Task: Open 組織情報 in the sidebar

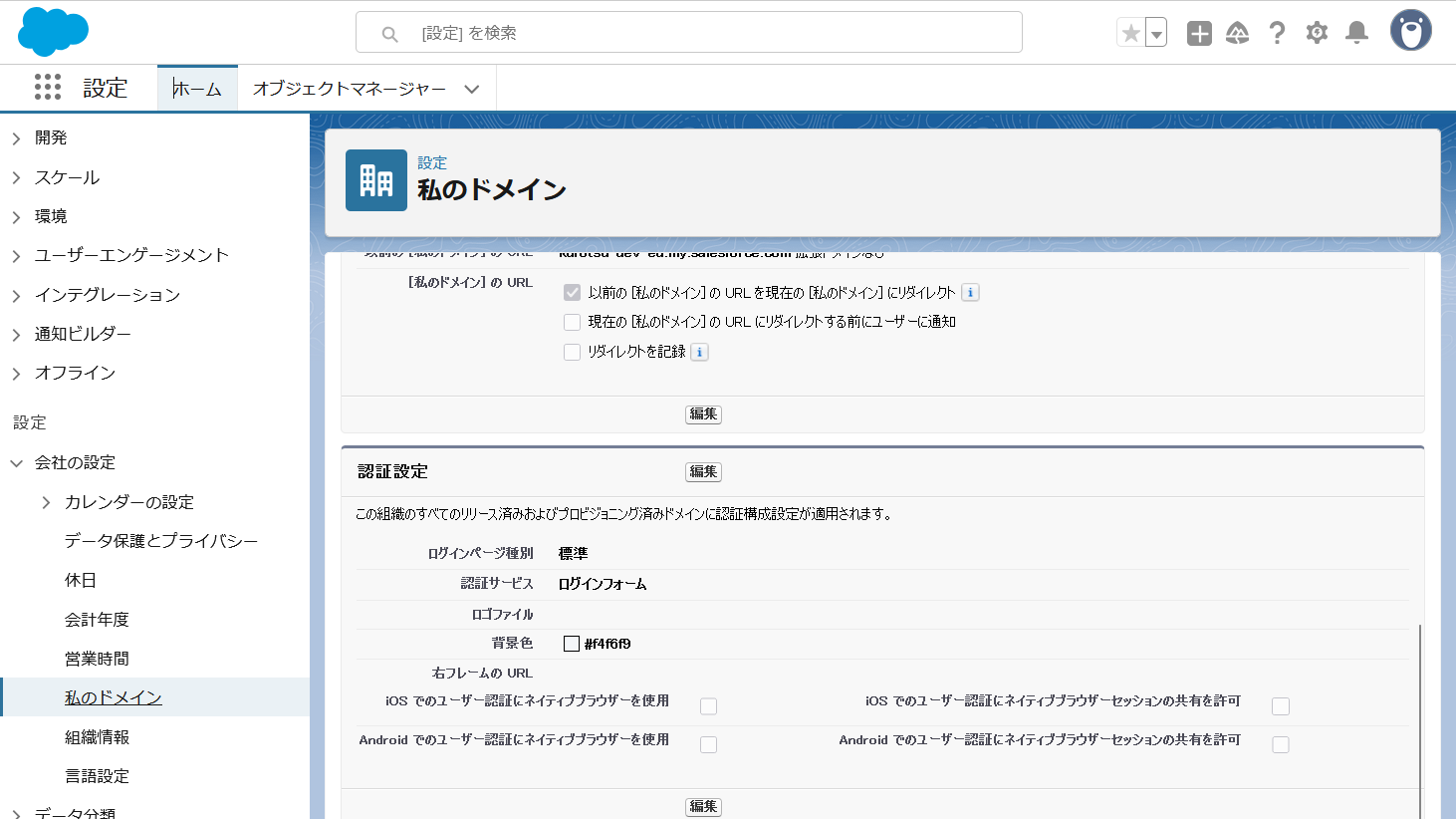Action: (x=97, y=737)
